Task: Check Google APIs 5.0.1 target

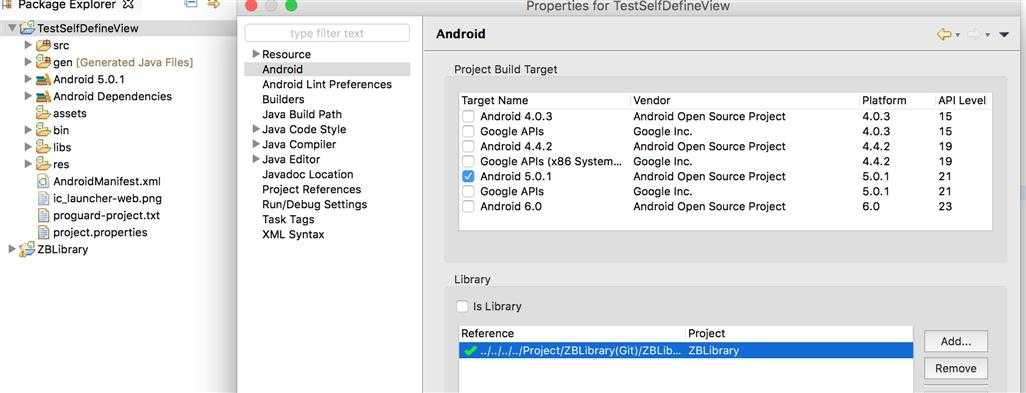Action: (x=468, y=192)
